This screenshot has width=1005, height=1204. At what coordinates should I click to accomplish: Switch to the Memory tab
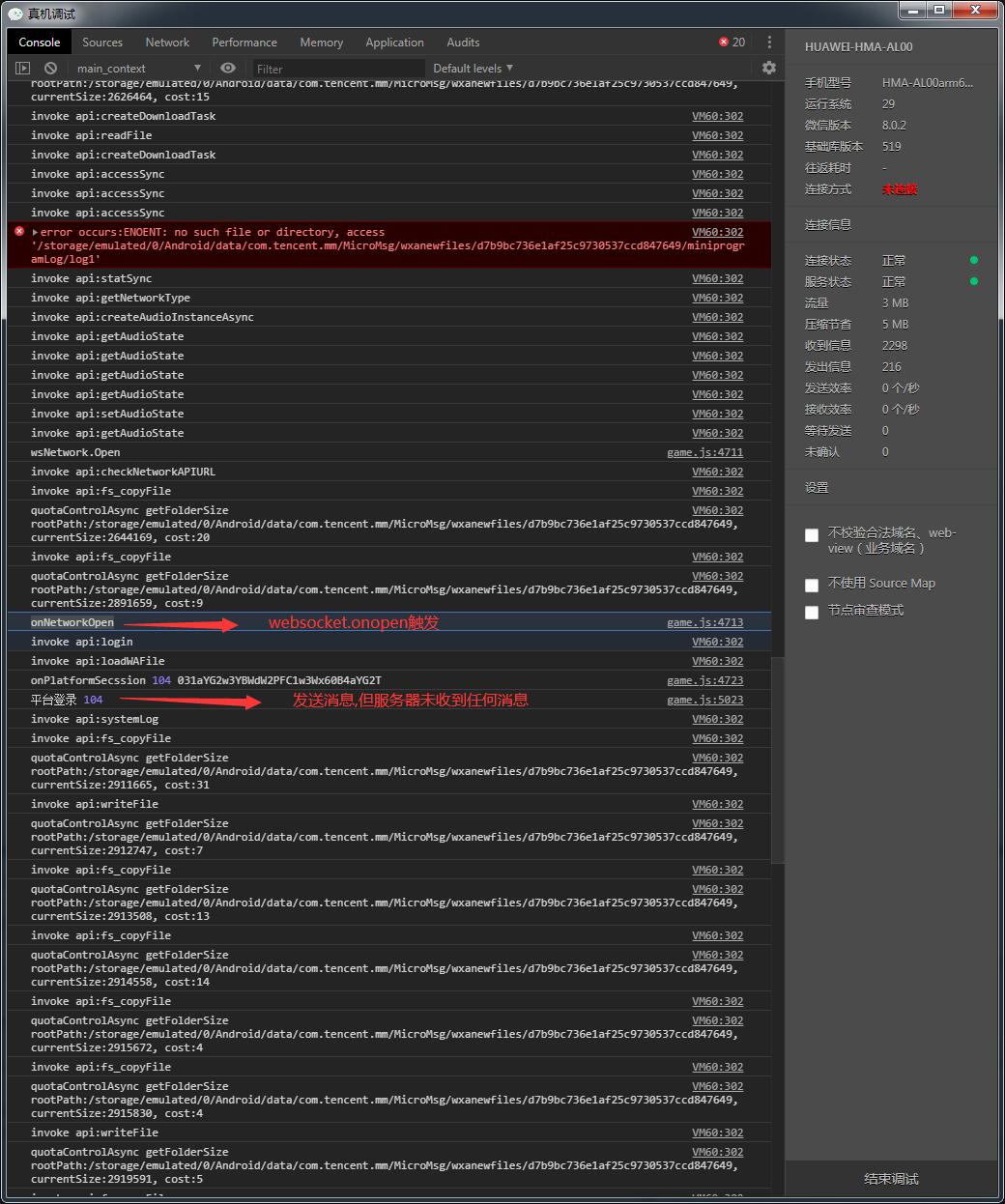(x=322, y=43)
